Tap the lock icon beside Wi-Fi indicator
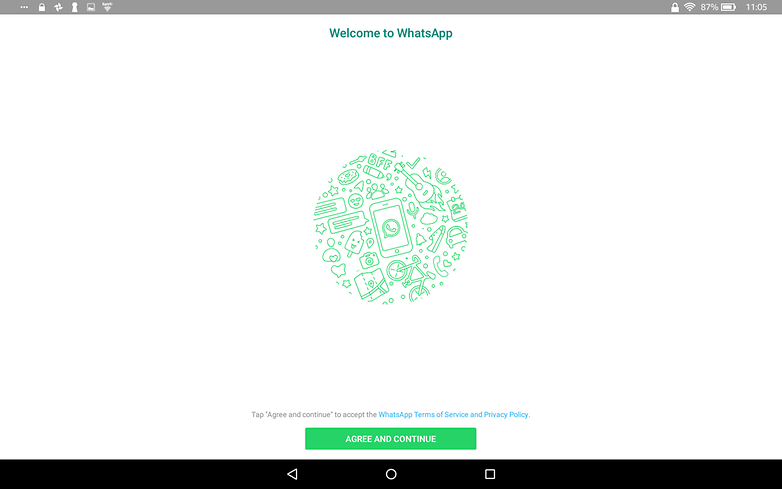 click(675, 7)
